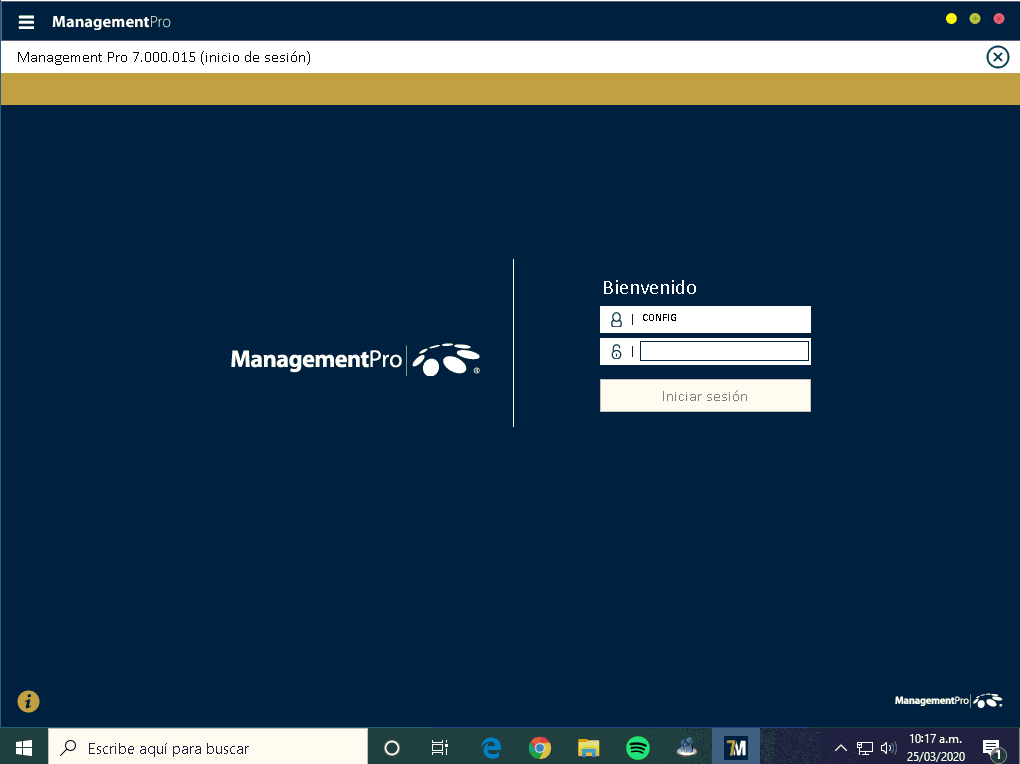Open Microsoft Edge from the taskbar
The width and height of the screenshot is (1020, 764).
point(491,747)
